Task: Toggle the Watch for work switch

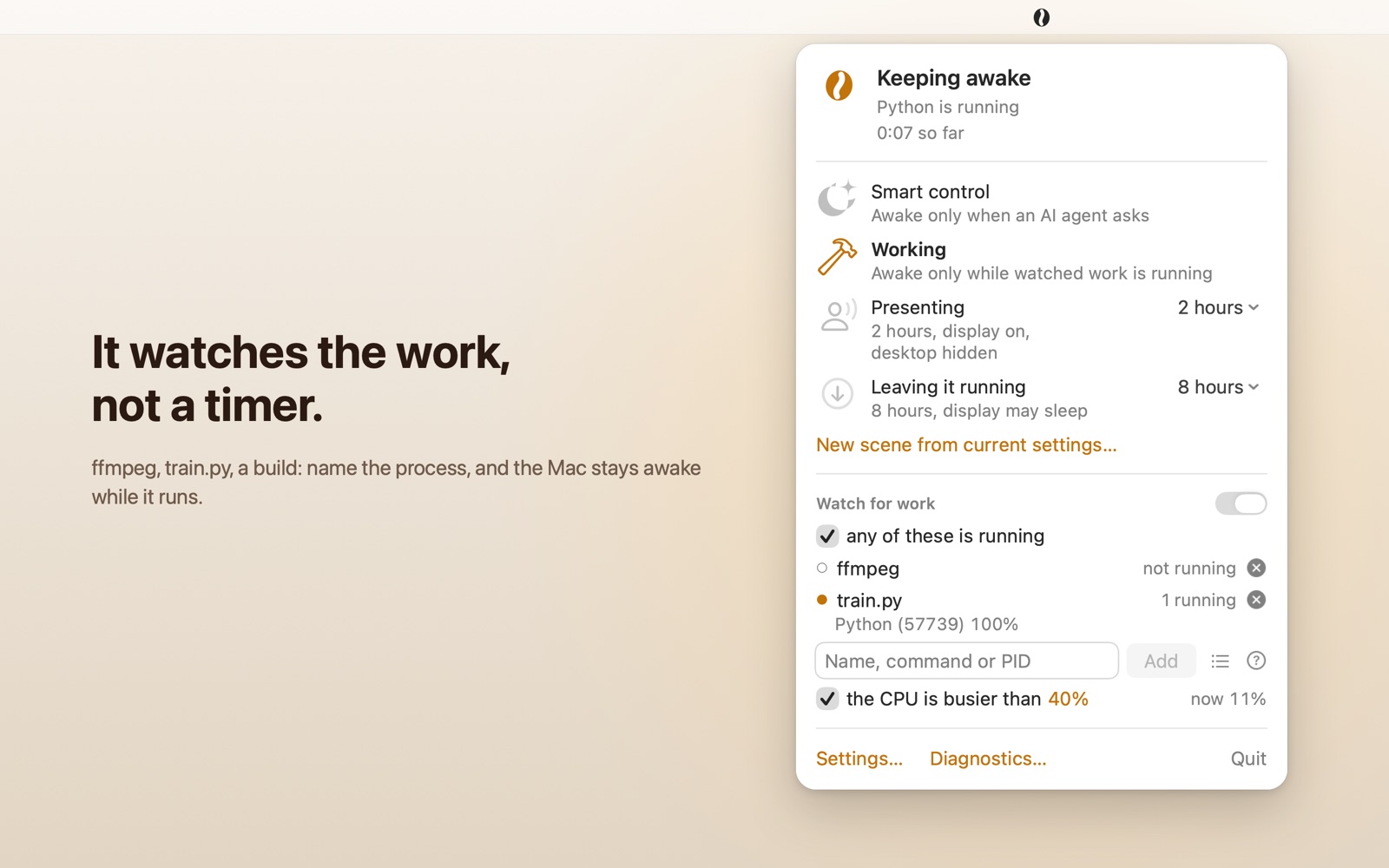Action: click(1241, 503)
